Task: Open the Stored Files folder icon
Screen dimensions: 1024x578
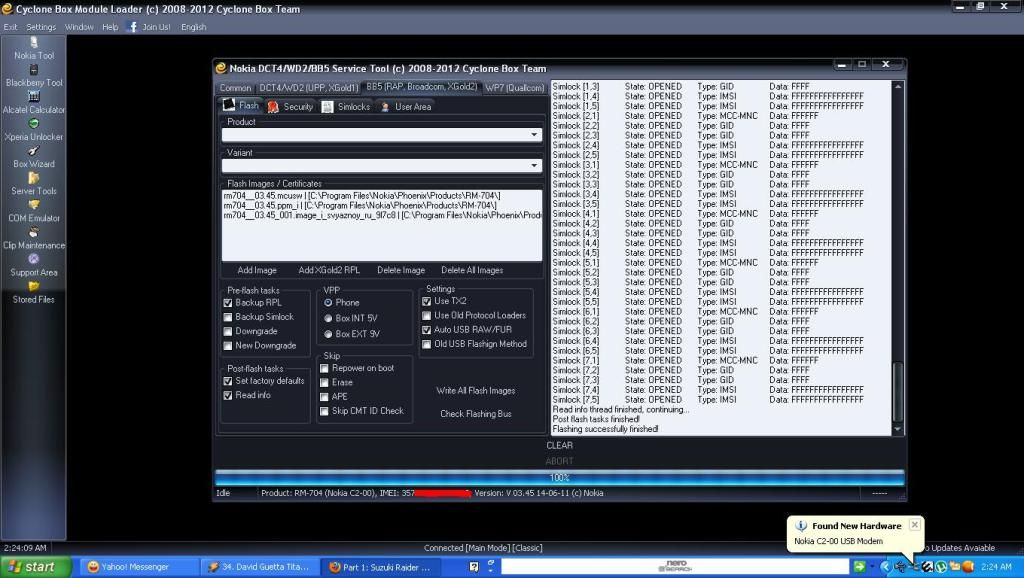Action: click(34, 286)
